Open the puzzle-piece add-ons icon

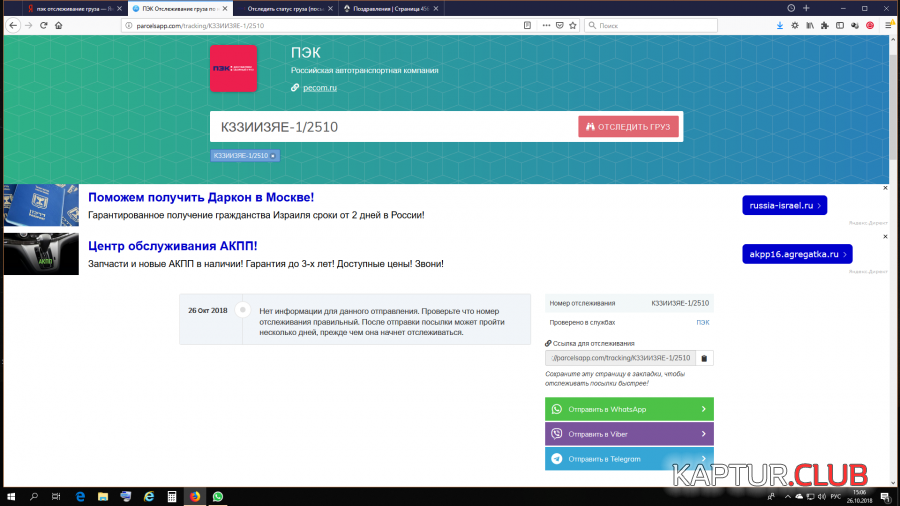(825, 25)
